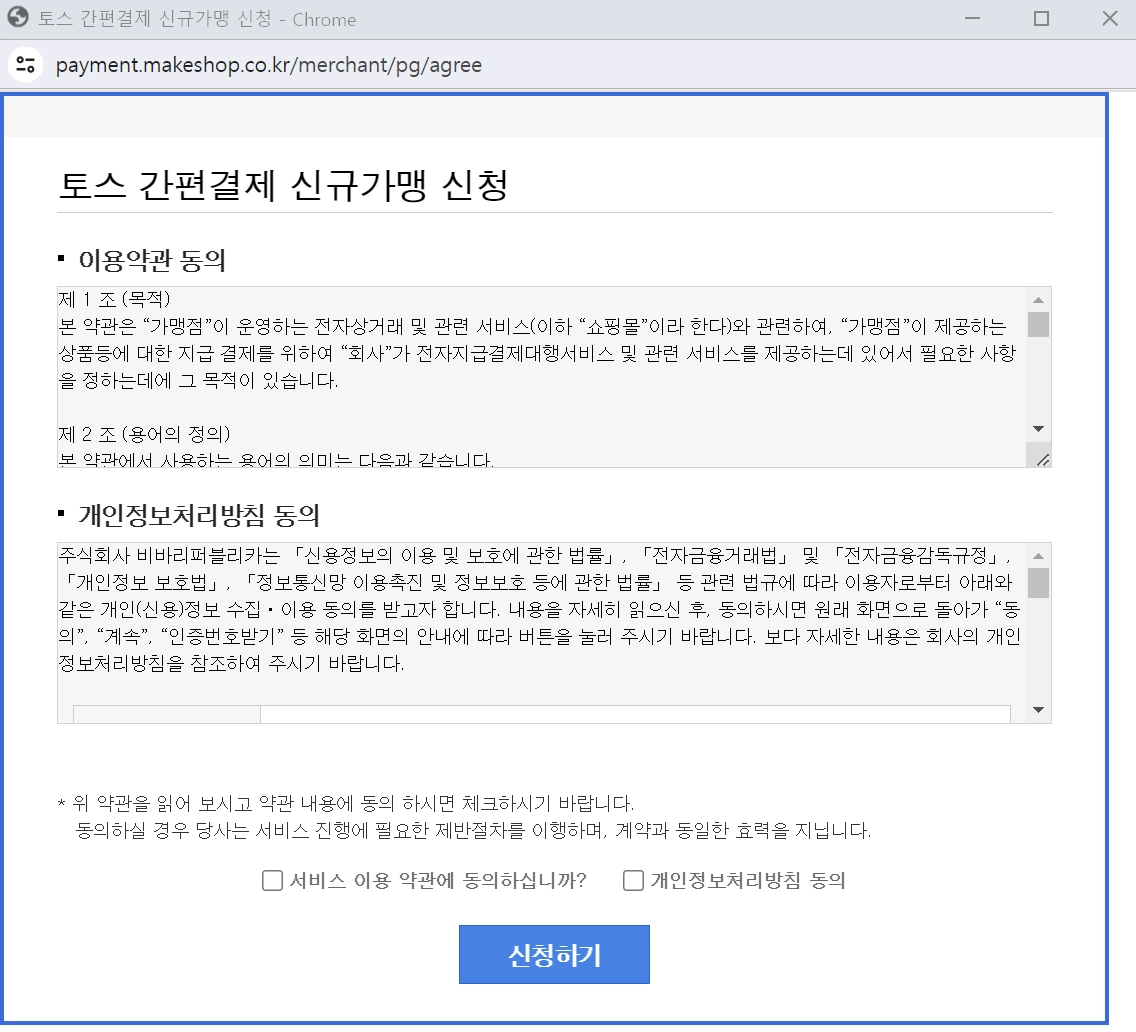Click the terms-of-use box scroll up arrow

pos(1038,300)
